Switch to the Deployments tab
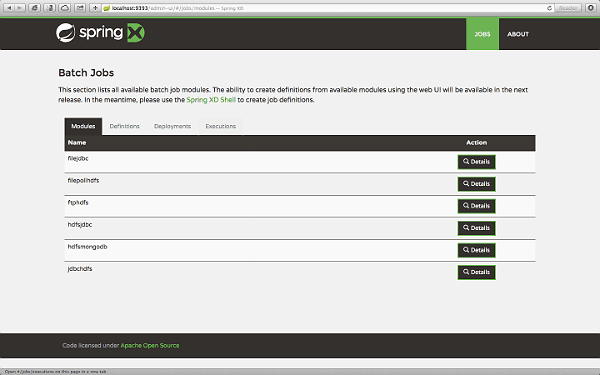Viewport: 600px width, 375px height. click(x=172, y=126)
